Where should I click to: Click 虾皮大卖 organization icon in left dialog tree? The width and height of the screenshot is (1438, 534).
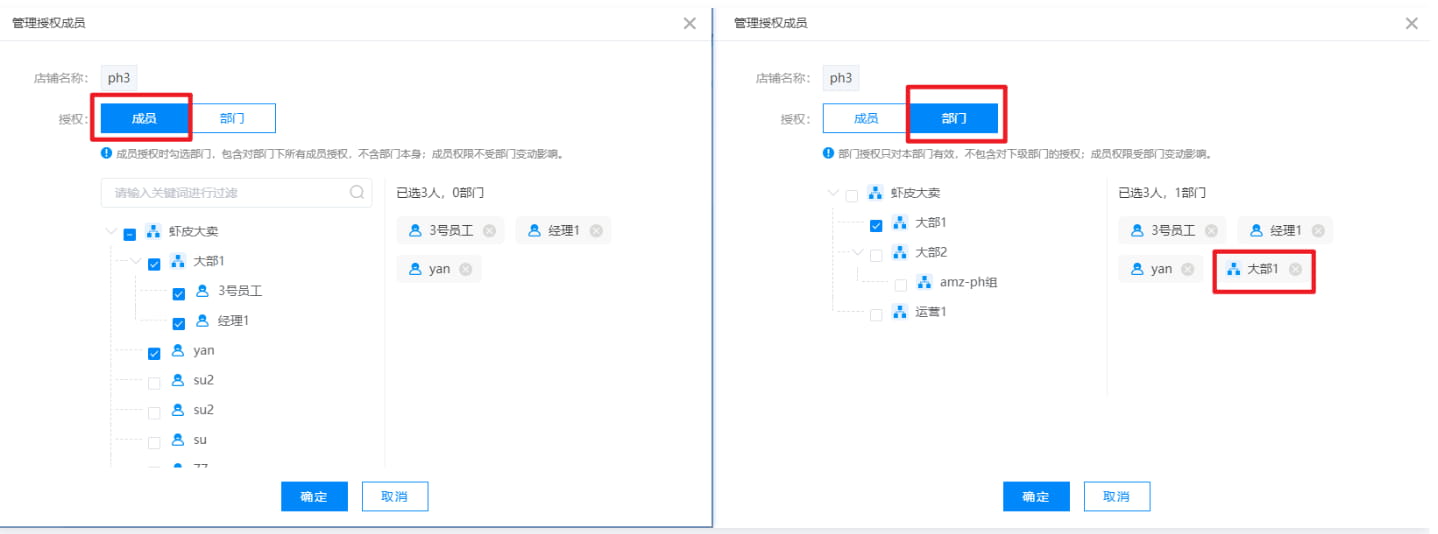pos(153,232)
